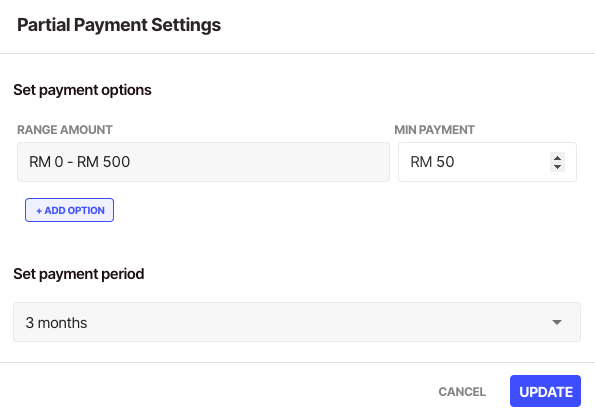Cancel the partial payment settings dialog
595x417 pixels.
[462, 392]
